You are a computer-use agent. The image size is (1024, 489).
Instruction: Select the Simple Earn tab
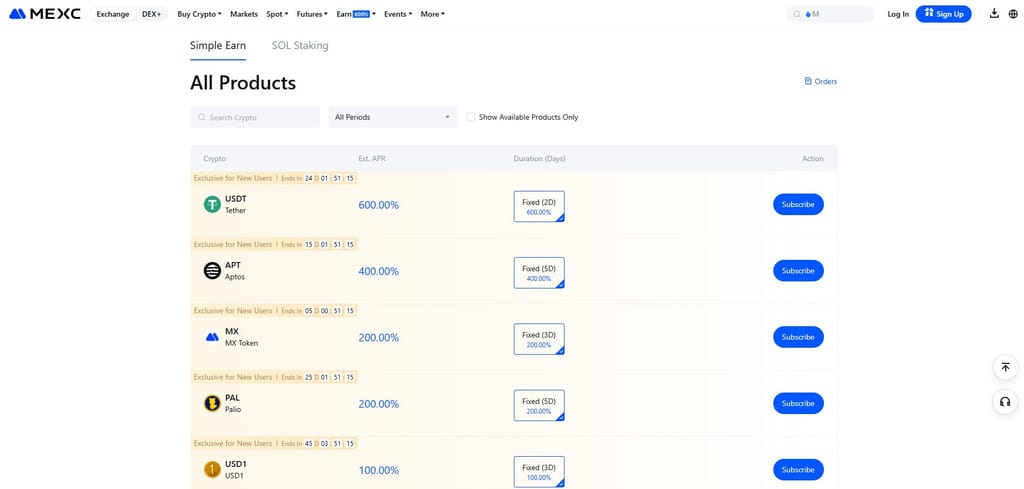(218, 46)
